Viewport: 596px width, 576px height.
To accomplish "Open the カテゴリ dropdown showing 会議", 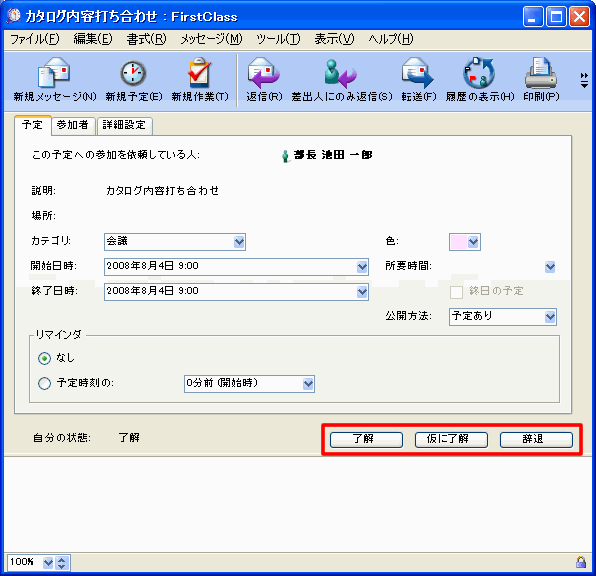I will 175,242.
